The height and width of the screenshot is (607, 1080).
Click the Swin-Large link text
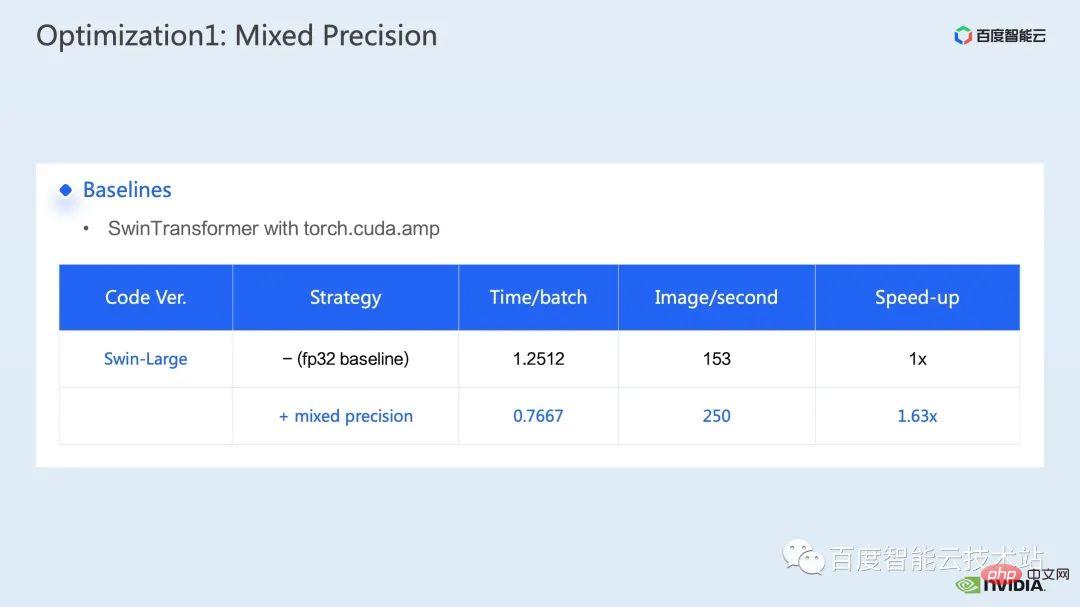(145, 359)
